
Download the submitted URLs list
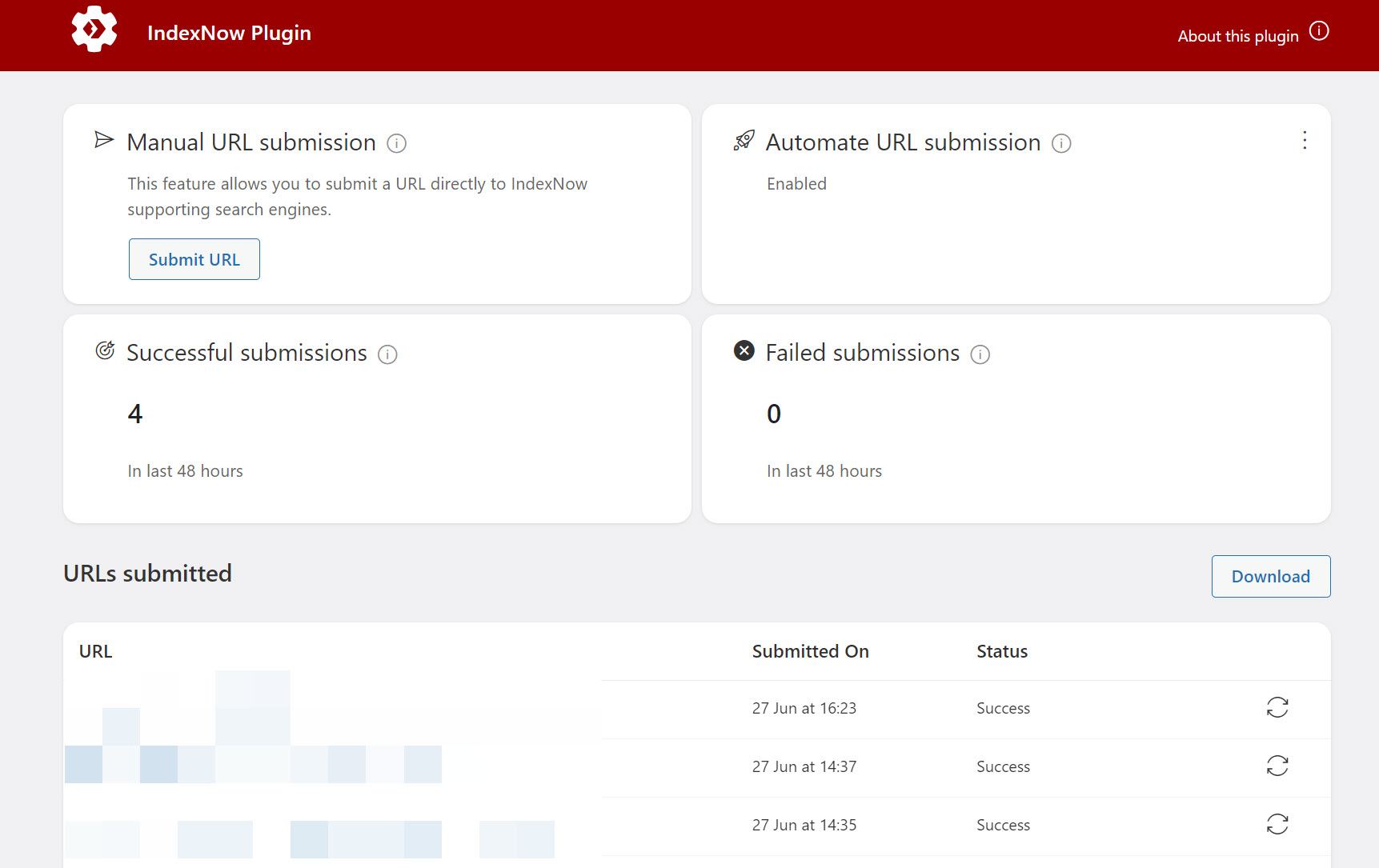[1271, 576]
